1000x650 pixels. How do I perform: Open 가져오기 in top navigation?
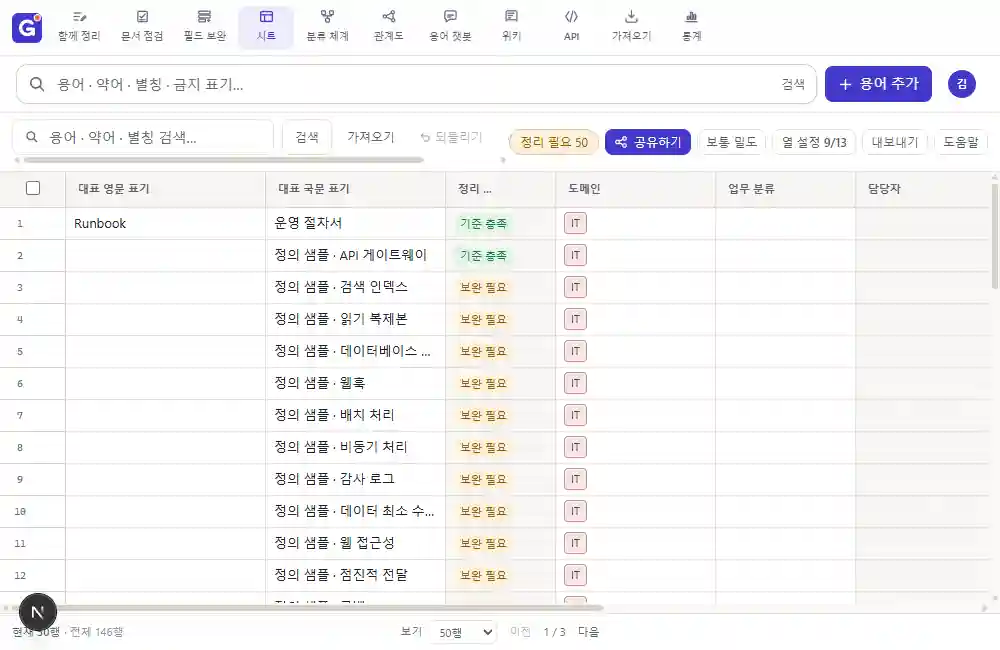(631, 27)
